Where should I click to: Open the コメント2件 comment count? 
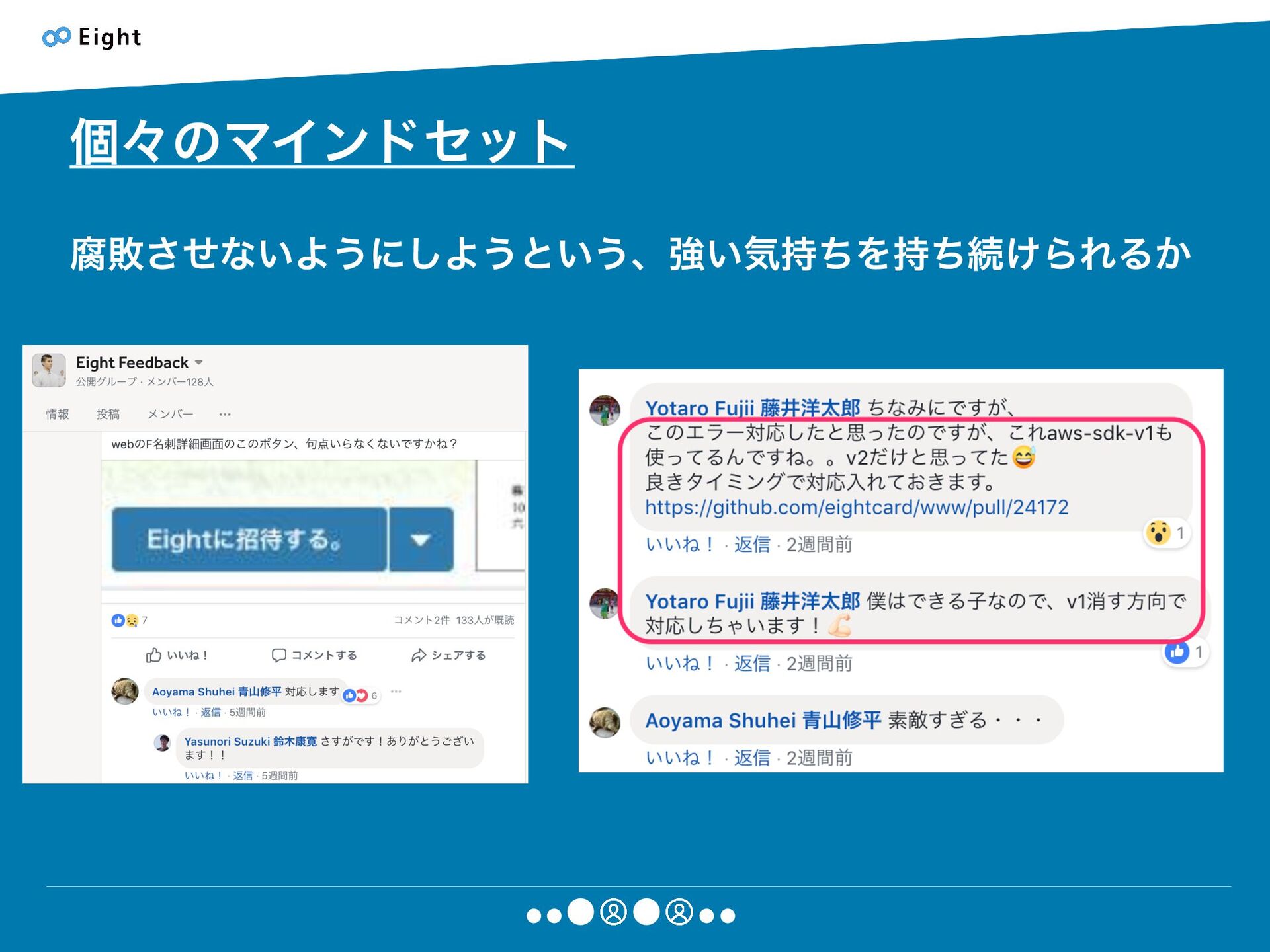click(x=421, y=620)
